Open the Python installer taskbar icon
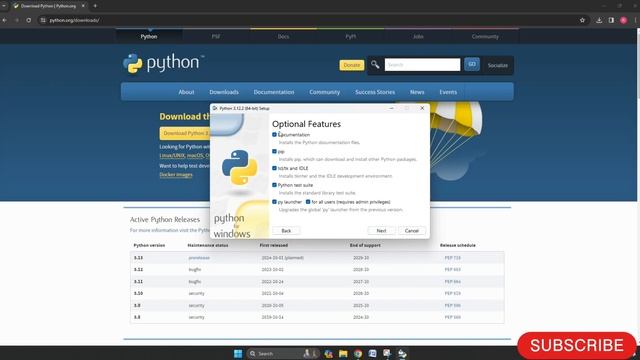This screenshot has height=360, width=640. point(402,353)
